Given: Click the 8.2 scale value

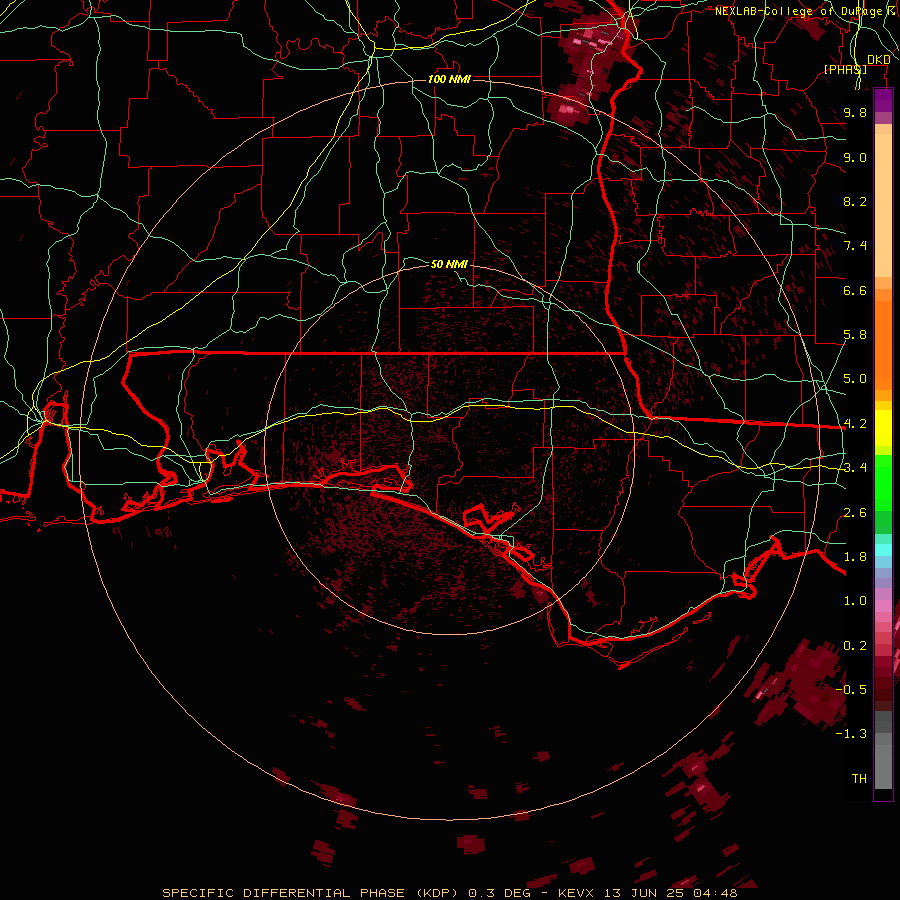Looking at the screenshot, I should pos(855,201).
